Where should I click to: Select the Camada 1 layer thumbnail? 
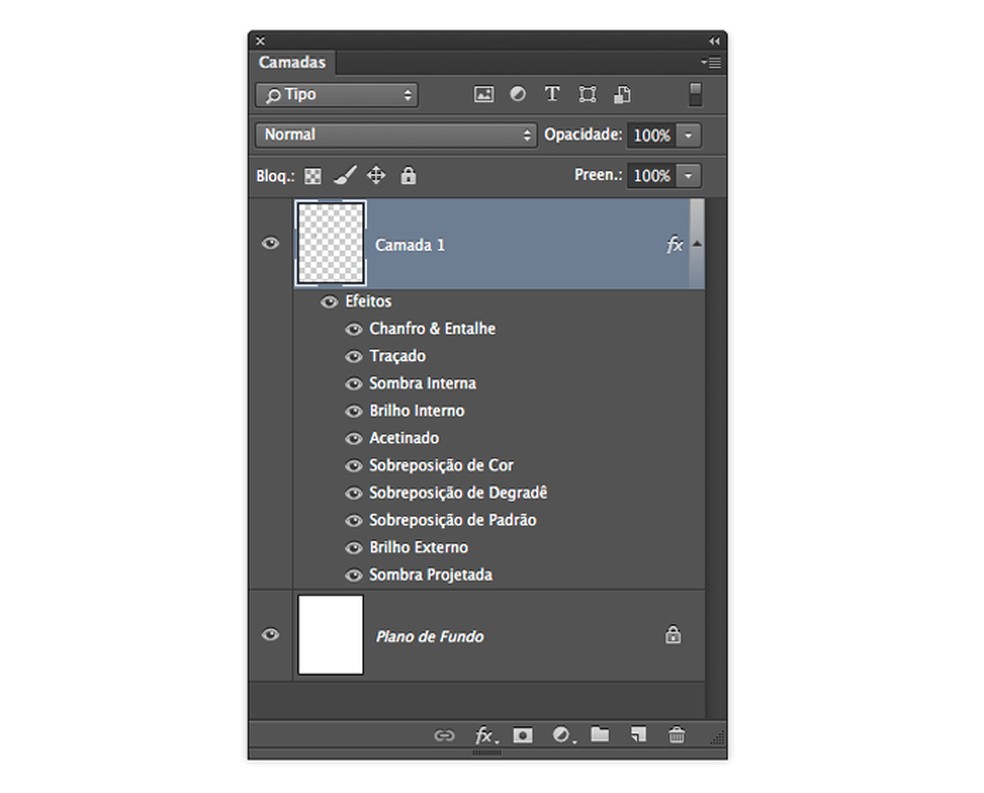tap(330, 243)
